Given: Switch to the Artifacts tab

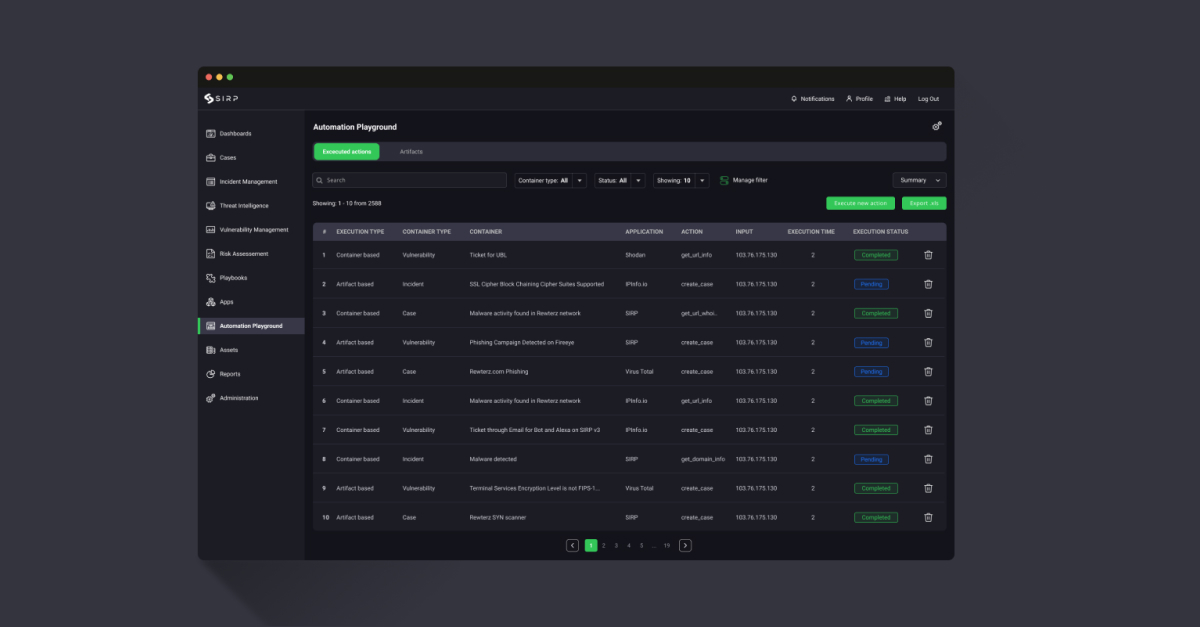Looking at the screenshot, I should pos(412,151).
